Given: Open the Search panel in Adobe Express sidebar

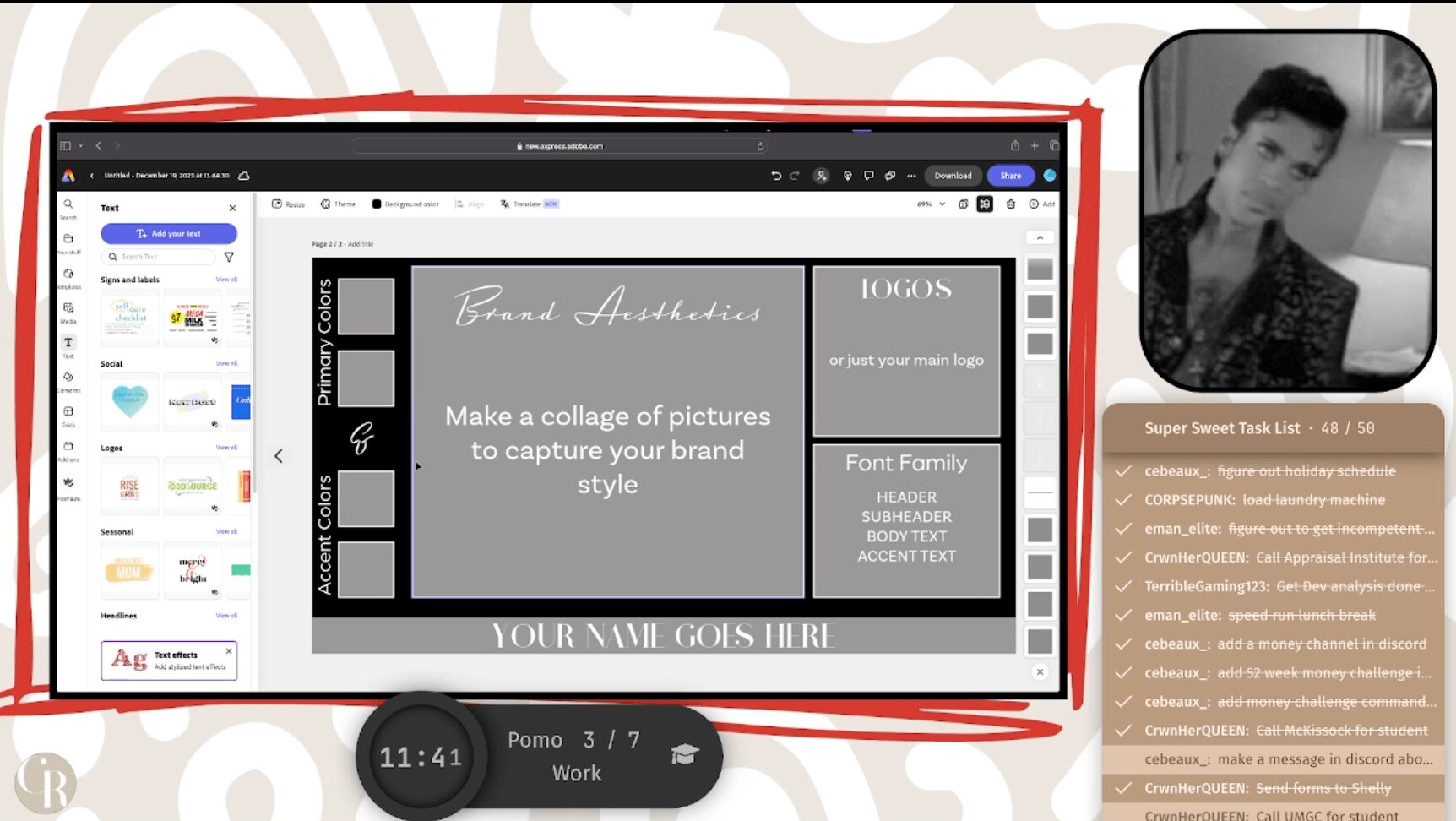Looking at the screenshot, I should click(x=68, y=208).
